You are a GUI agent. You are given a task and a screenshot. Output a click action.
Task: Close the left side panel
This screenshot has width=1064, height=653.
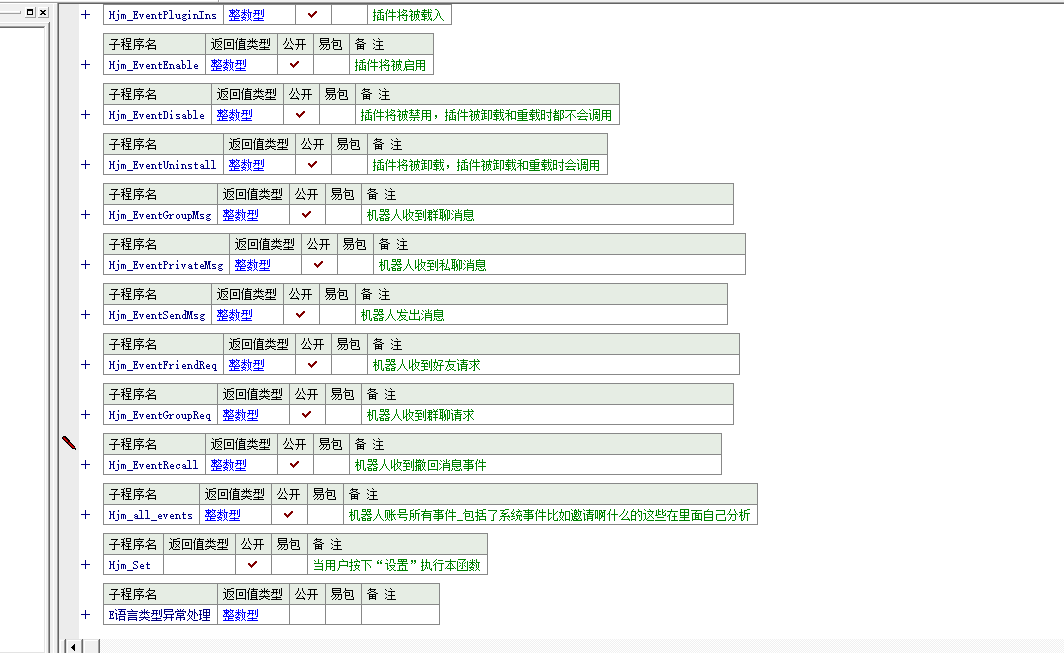43,12
